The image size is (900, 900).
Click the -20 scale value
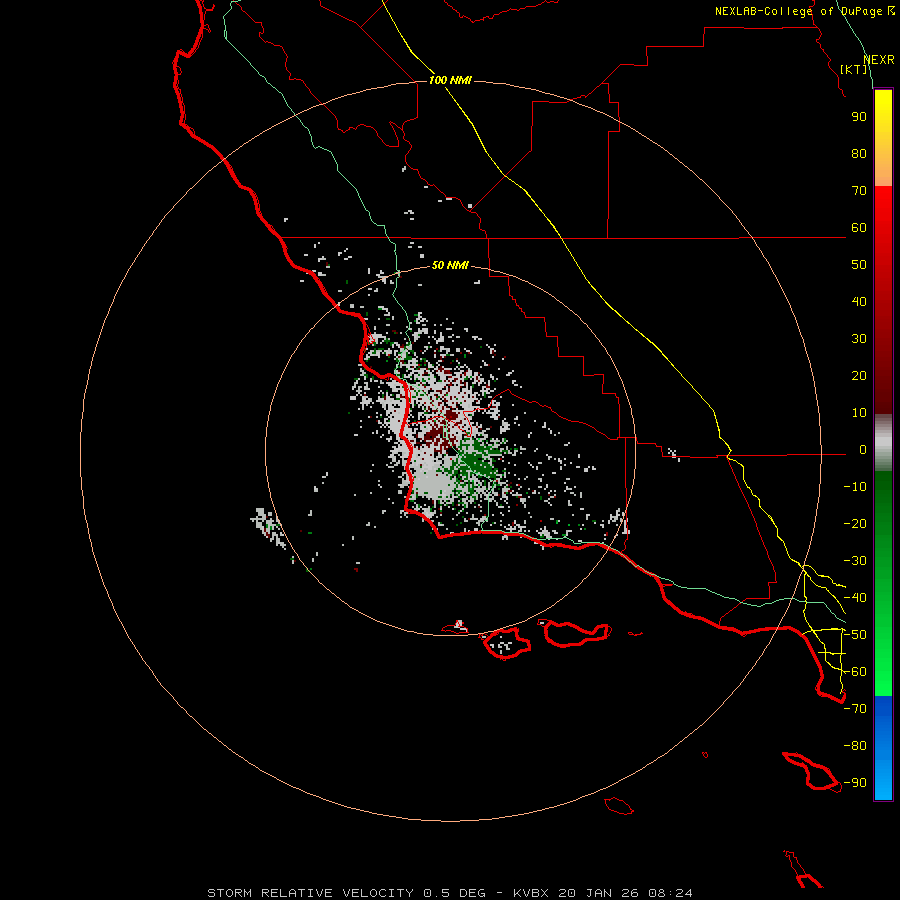pos(855,524)
